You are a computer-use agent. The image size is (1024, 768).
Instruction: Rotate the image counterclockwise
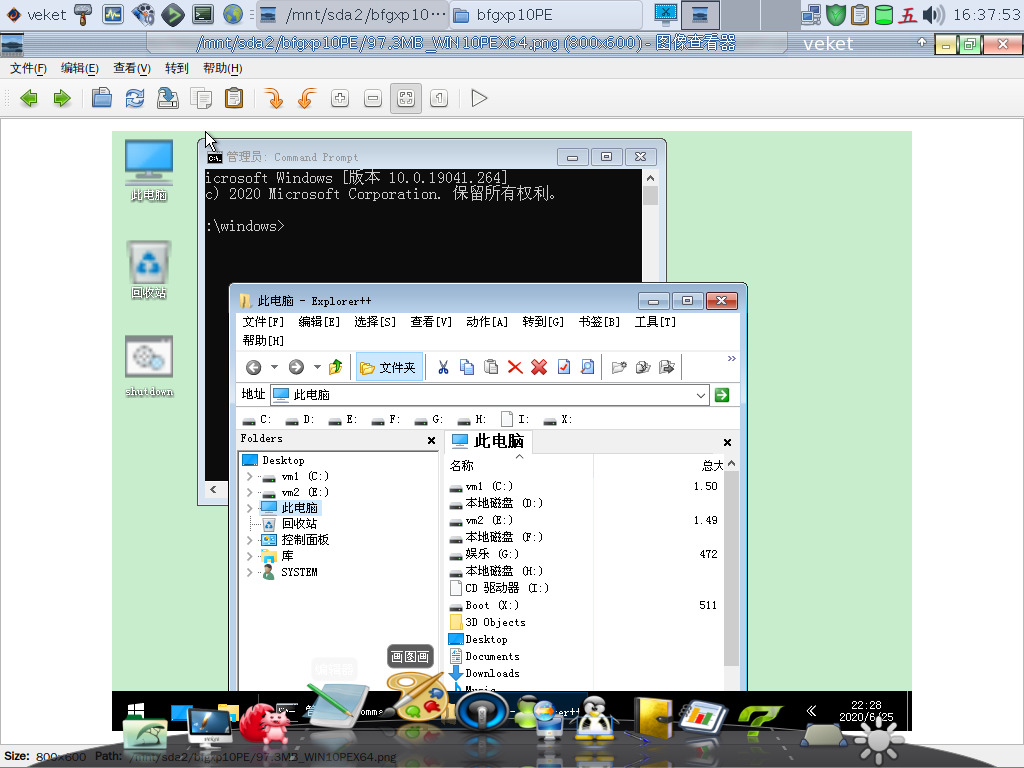click(x=307, y=99)
